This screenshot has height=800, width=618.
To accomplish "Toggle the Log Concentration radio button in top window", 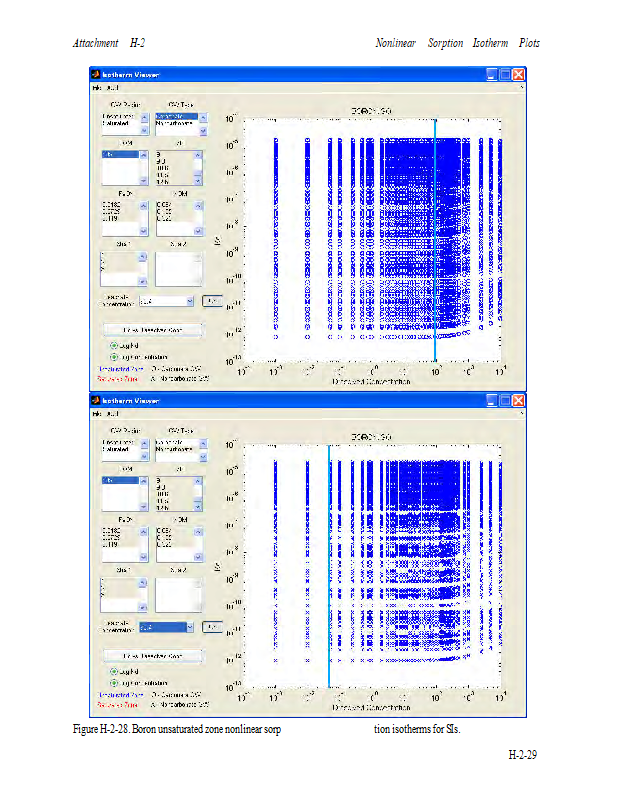I will tap(114, 356).
